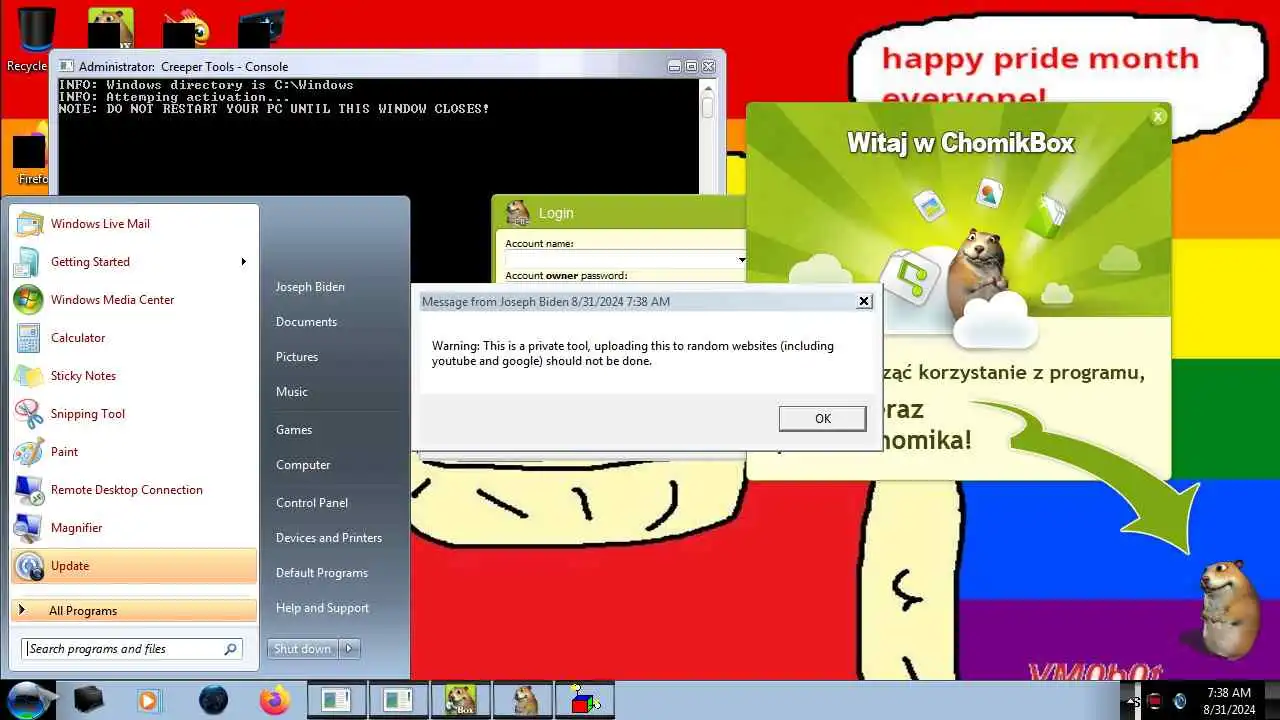This screenshot has width=1280, height=720.
Task: Open Account name dropdown in Login window
Action: (x=741, y=260)
